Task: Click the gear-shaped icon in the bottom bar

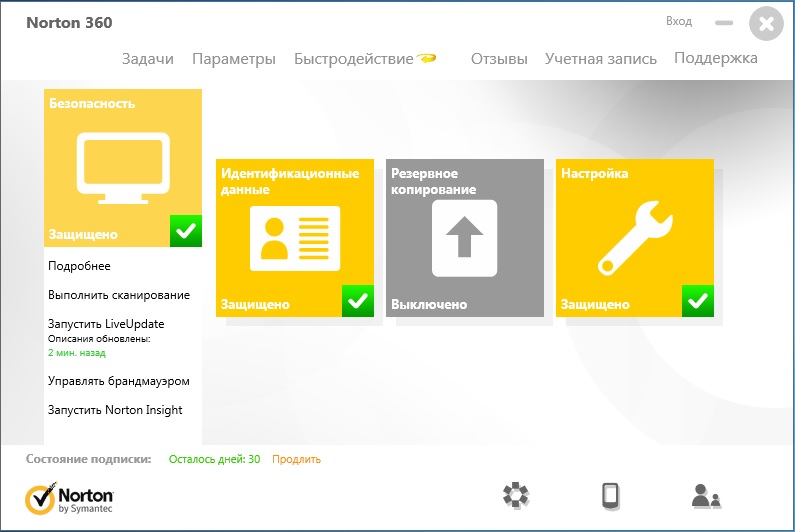Action: (516, 495)
